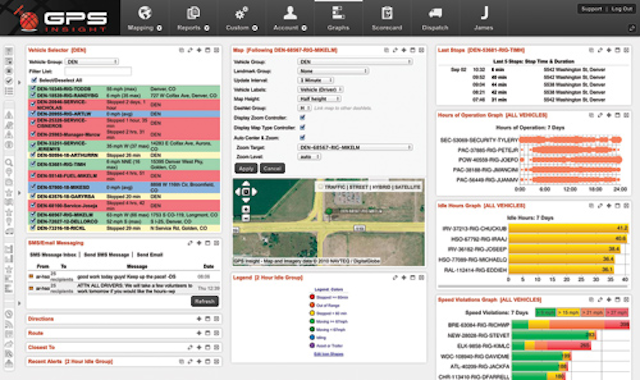640x380 pixels.
Task: Click the Support link
Action: (x=591, y=9)
